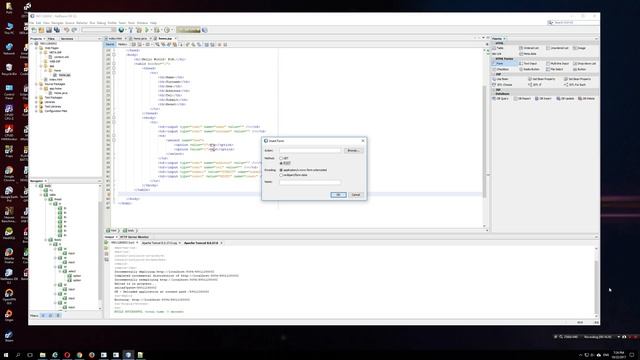640x360 pixels.
Task: Click the Save All toolbar icon
Action: click(x=57, y=30)
